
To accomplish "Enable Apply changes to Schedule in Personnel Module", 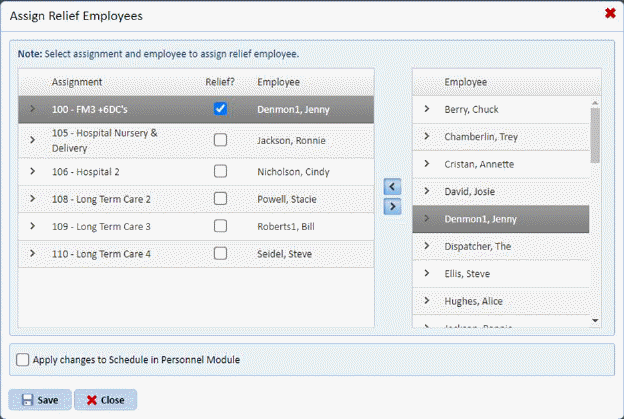I will (23, 359).
